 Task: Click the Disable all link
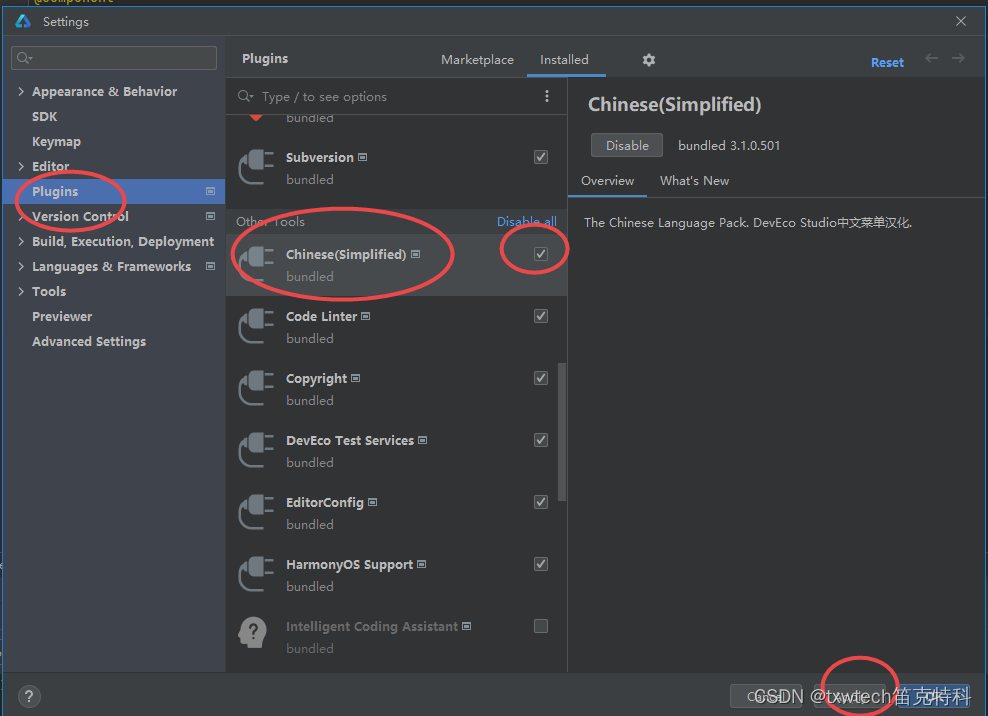527,221
